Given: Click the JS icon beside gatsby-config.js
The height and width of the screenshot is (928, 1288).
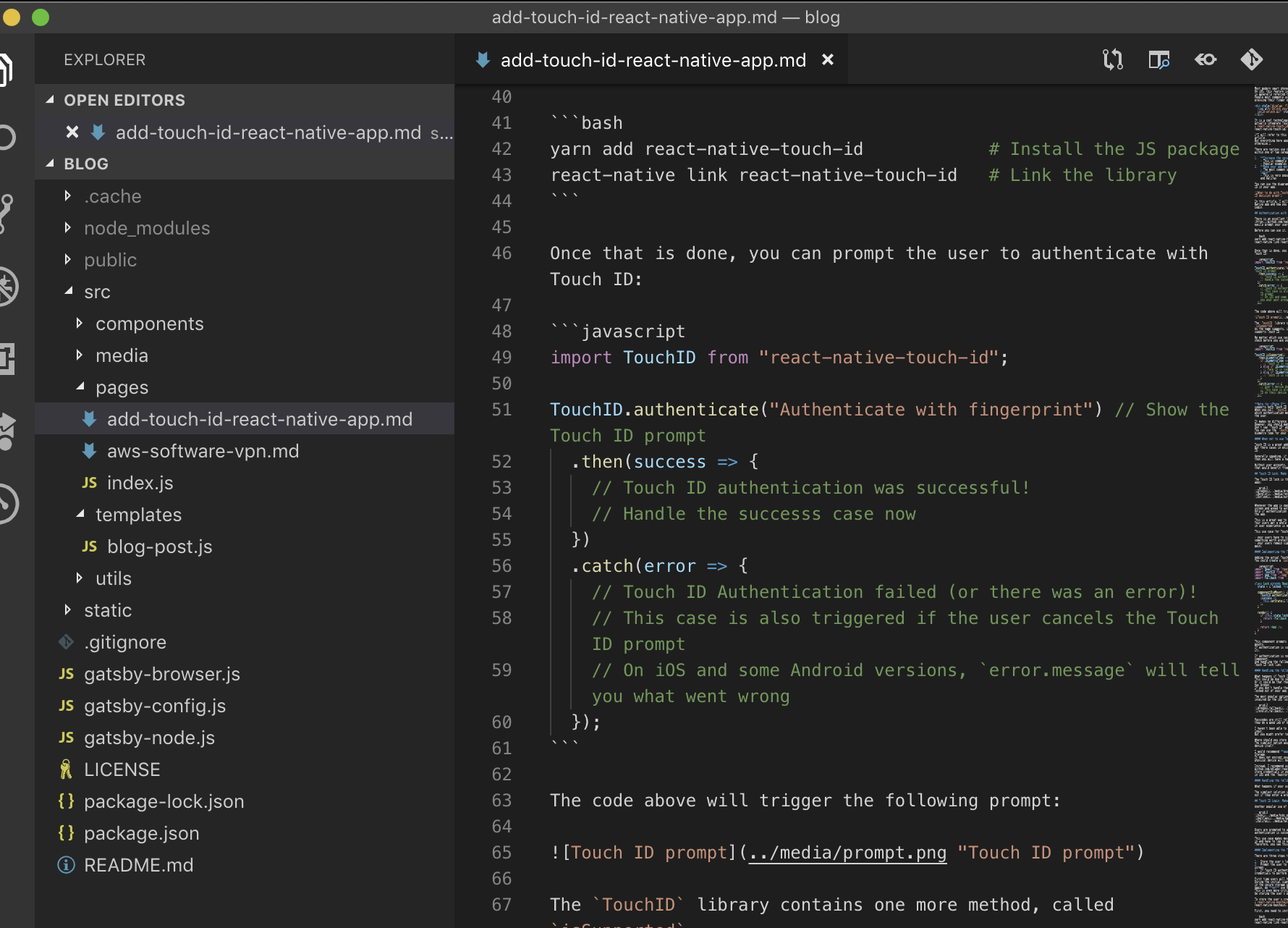Looking at the screenshot, I should (67, 706).
